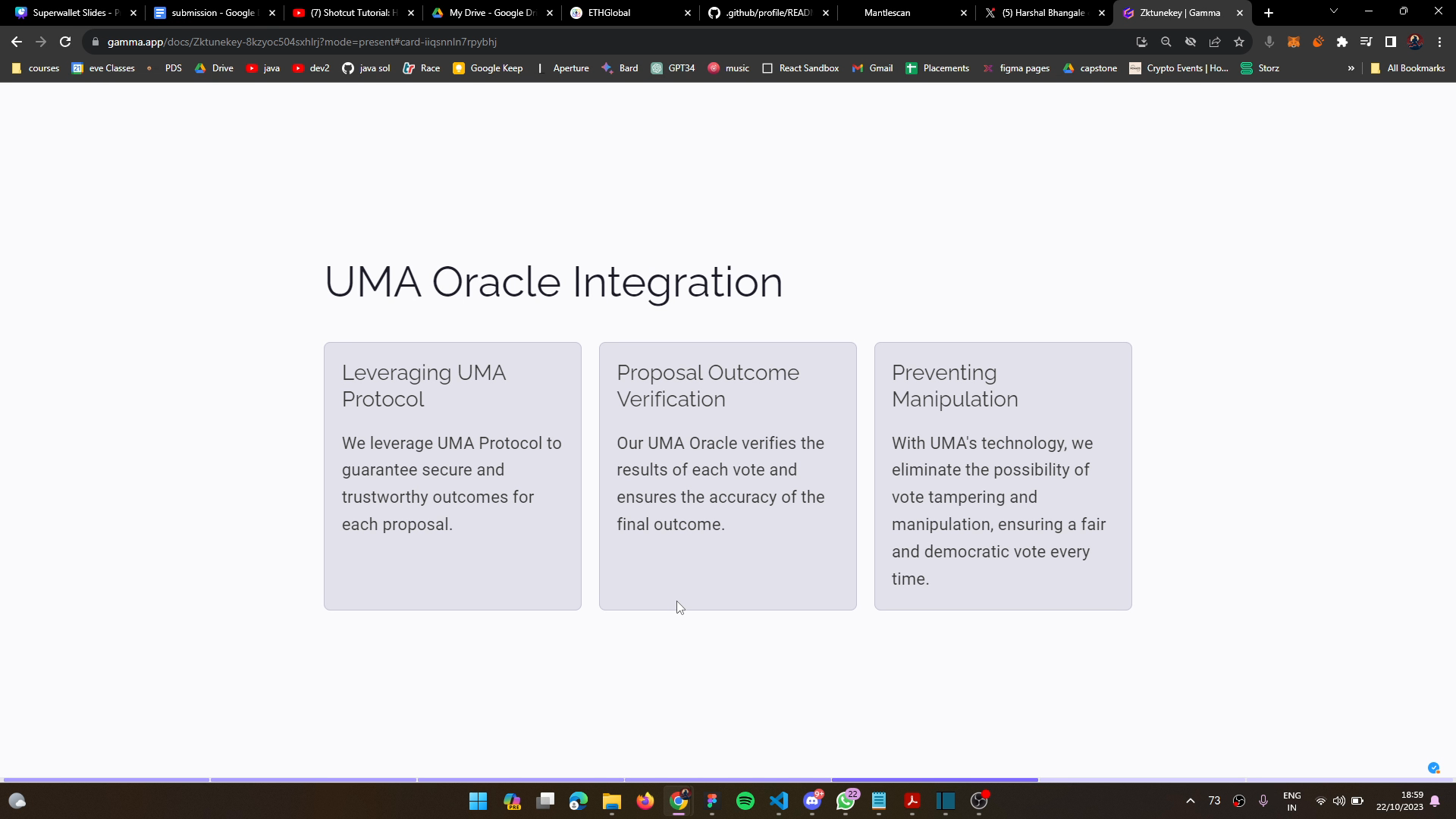1456x819 pixels.
Task: Open the tab search dropdown arrow
Action: [x=1334, y=11]
